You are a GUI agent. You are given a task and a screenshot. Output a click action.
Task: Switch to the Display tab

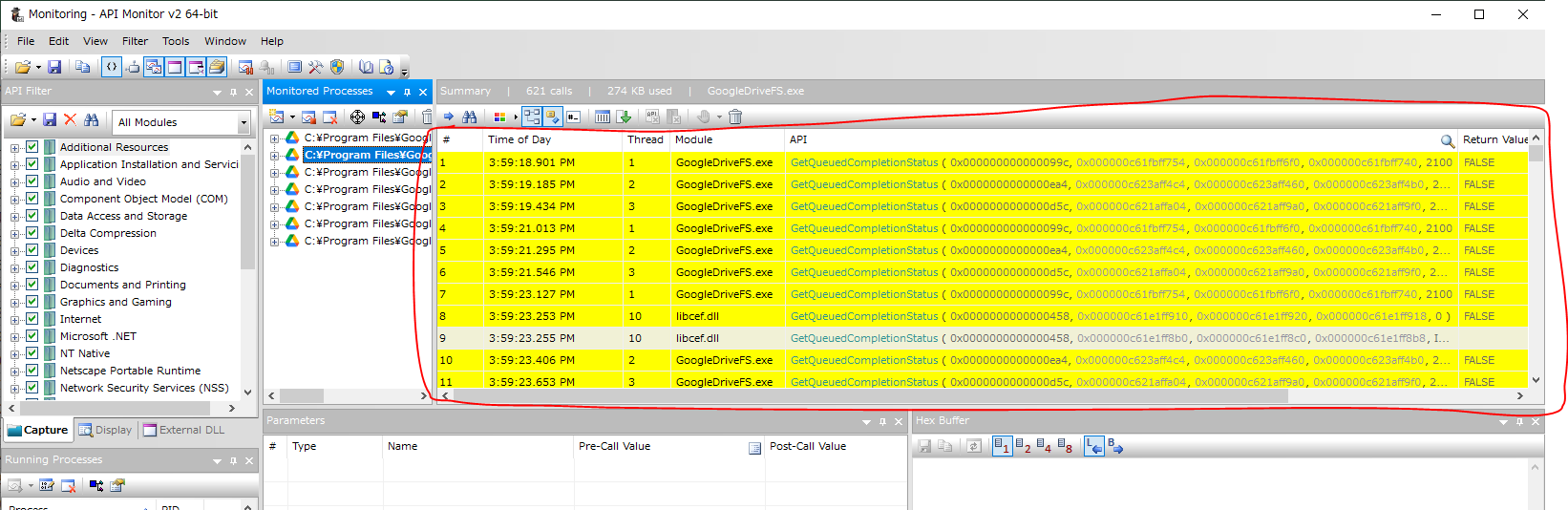coord(105,430)
